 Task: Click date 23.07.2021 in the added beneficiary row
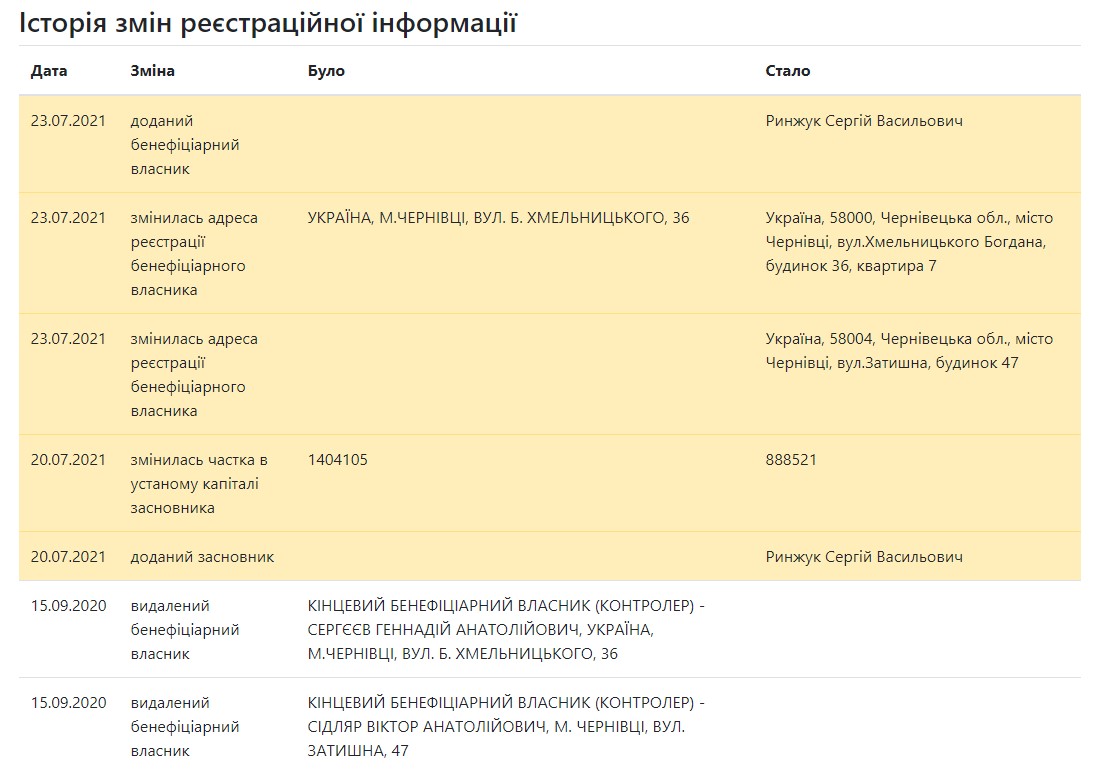pyautogui.click(x=68, y=121)
